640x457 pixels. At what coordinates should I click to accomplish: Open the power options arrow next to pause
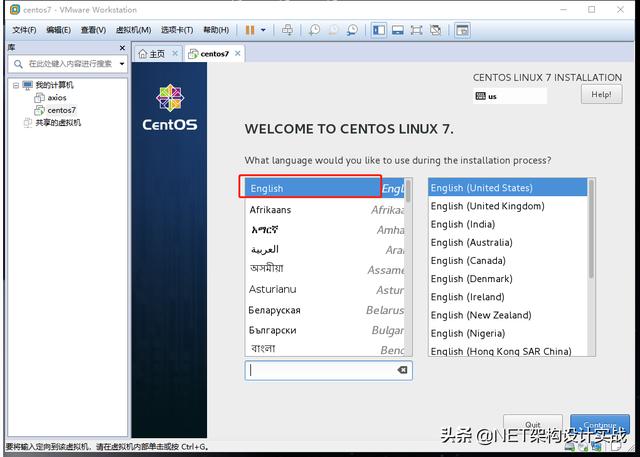(x=263, y=30)
